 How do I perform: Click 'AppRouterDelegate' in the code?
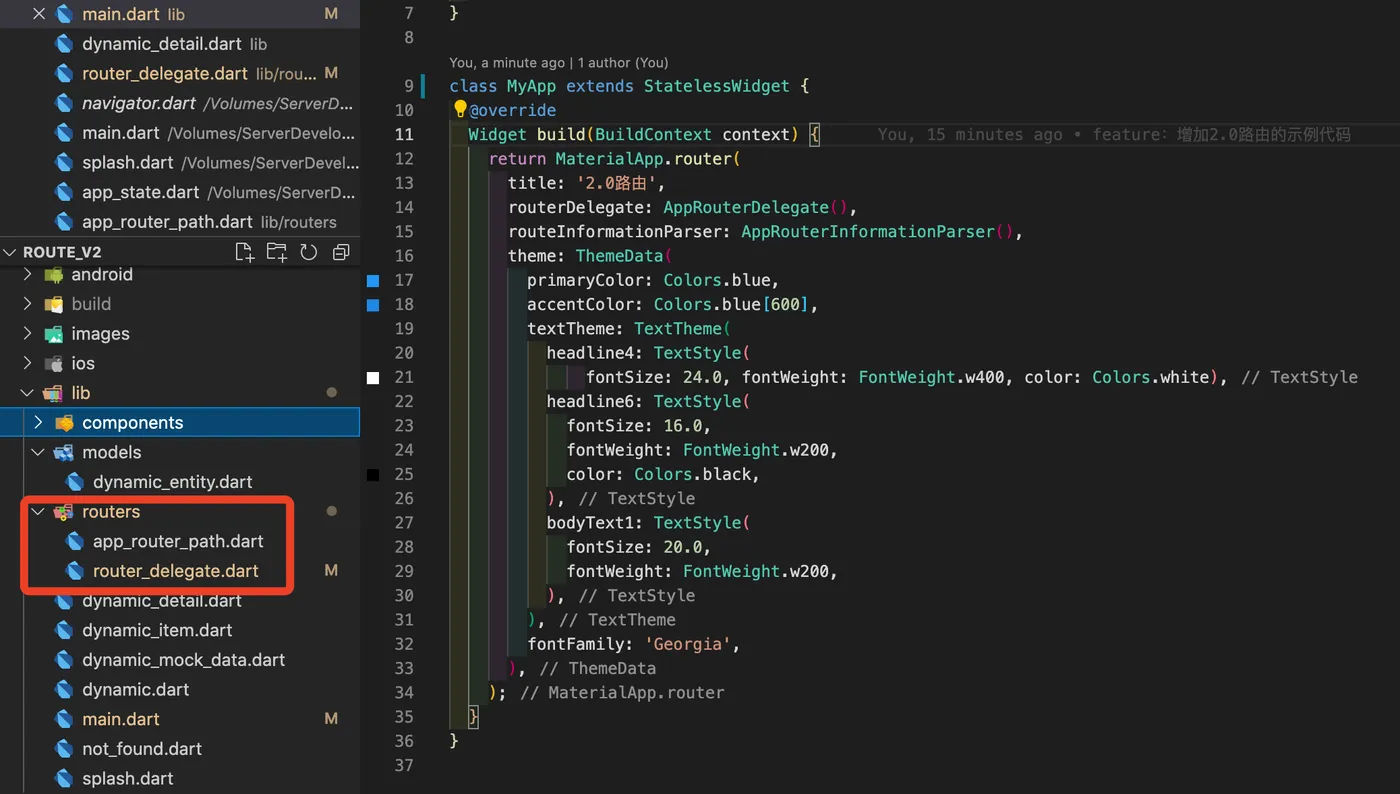746,207
